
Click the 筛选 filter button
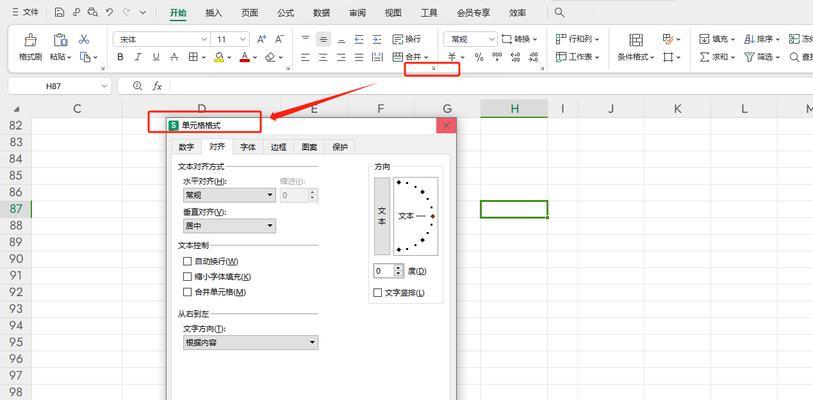(x=763, y=57)
